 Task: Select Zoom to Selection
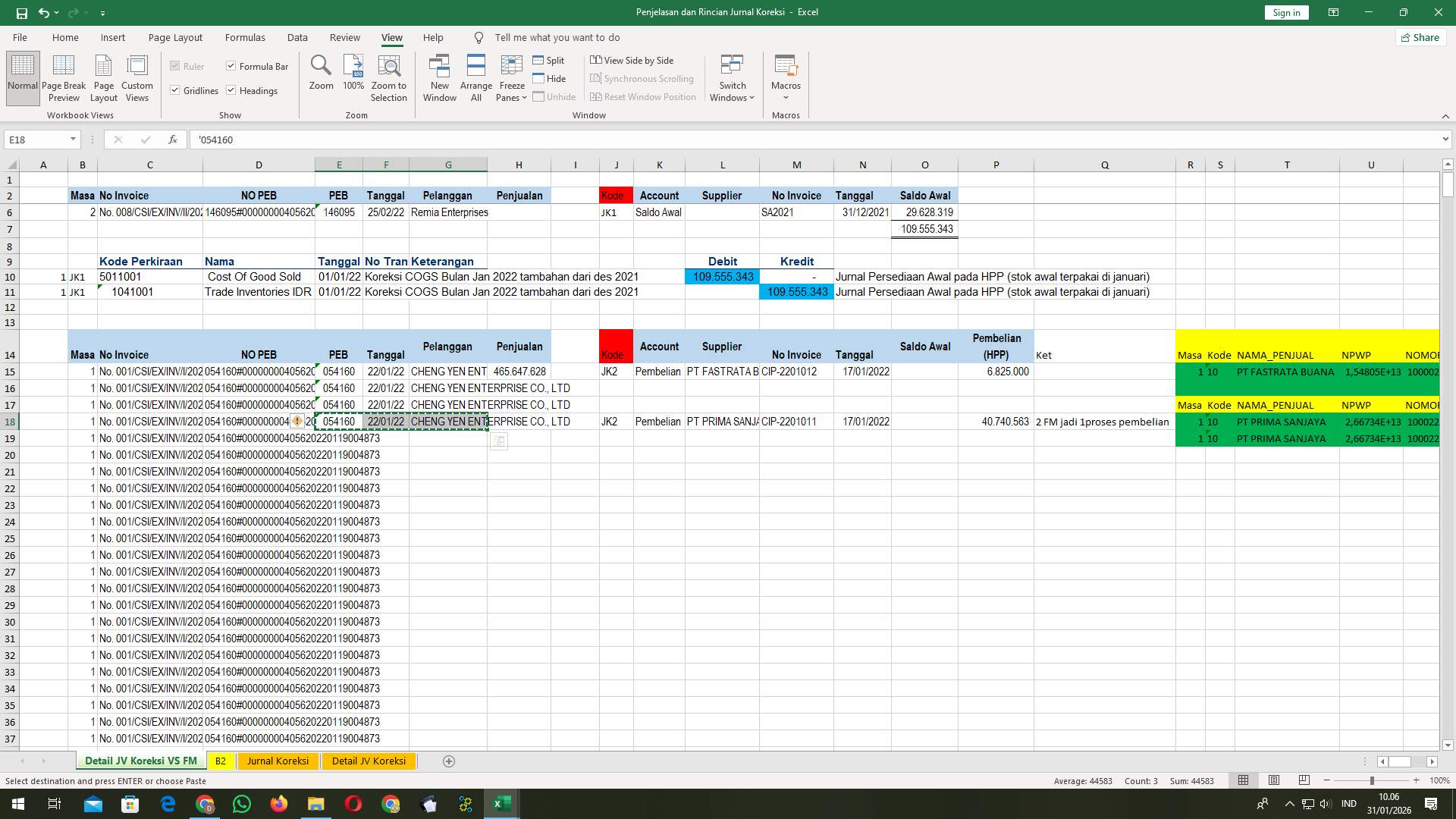tap(388, 78)
